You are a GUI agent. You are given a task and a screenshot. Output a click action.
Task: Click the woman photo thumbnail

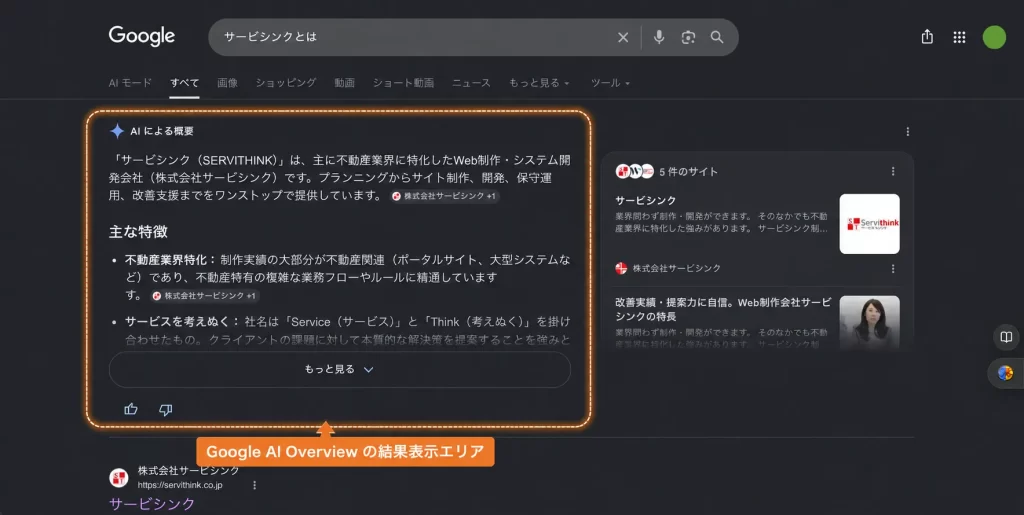(x=869, y=323)
